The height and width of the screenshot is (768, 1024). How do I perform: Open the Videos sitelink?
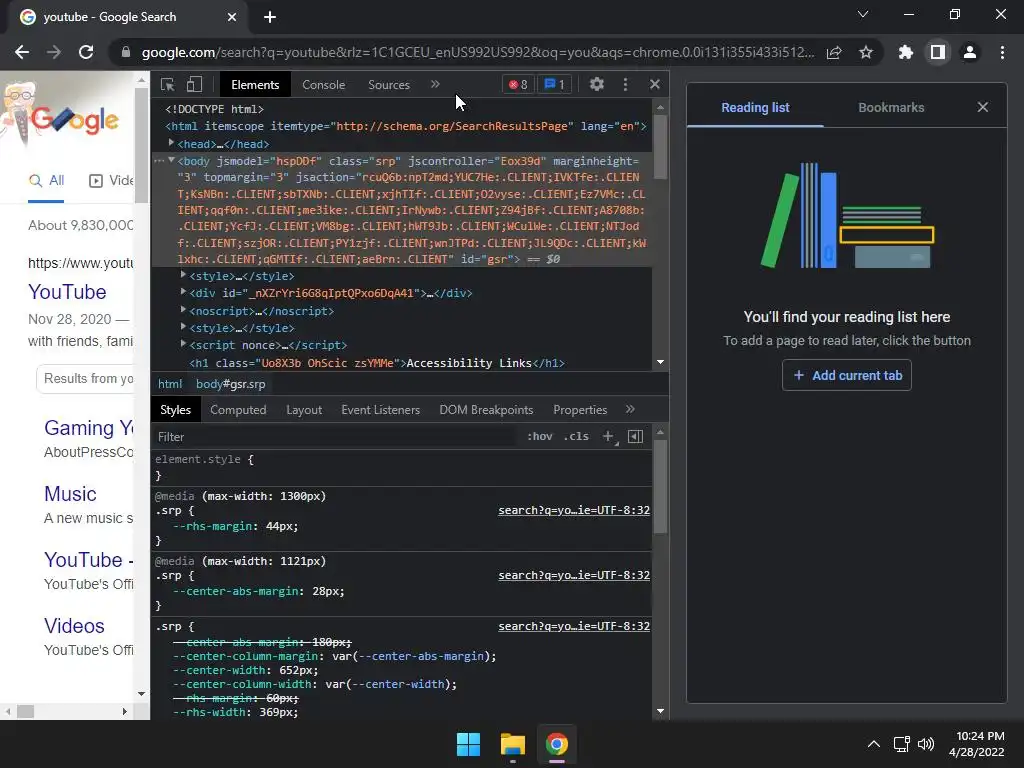(x=74, y=626)
